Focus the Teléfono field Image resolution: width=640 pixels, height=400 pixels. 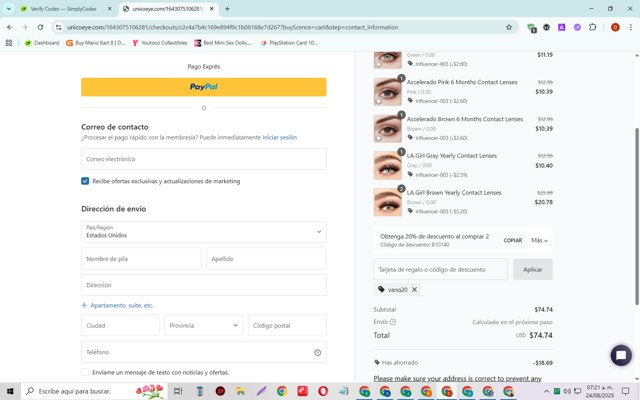click(203, 352)
